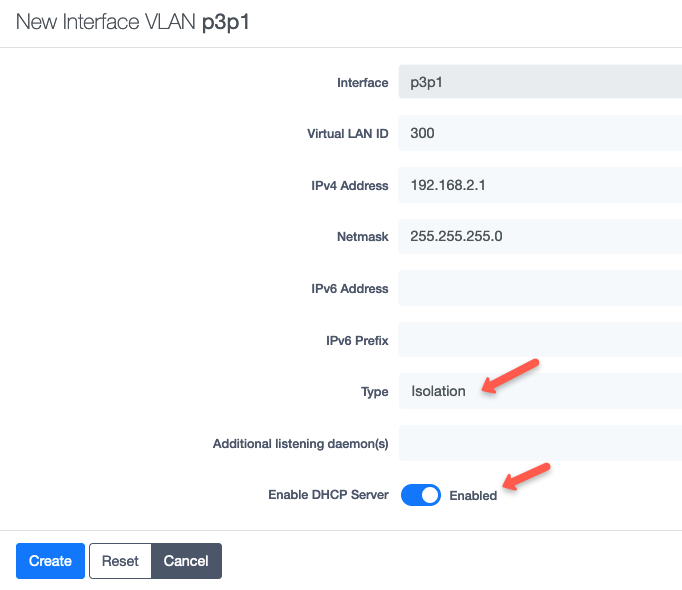Click the 'Enable DHCP Server' label text

[328, 495]
